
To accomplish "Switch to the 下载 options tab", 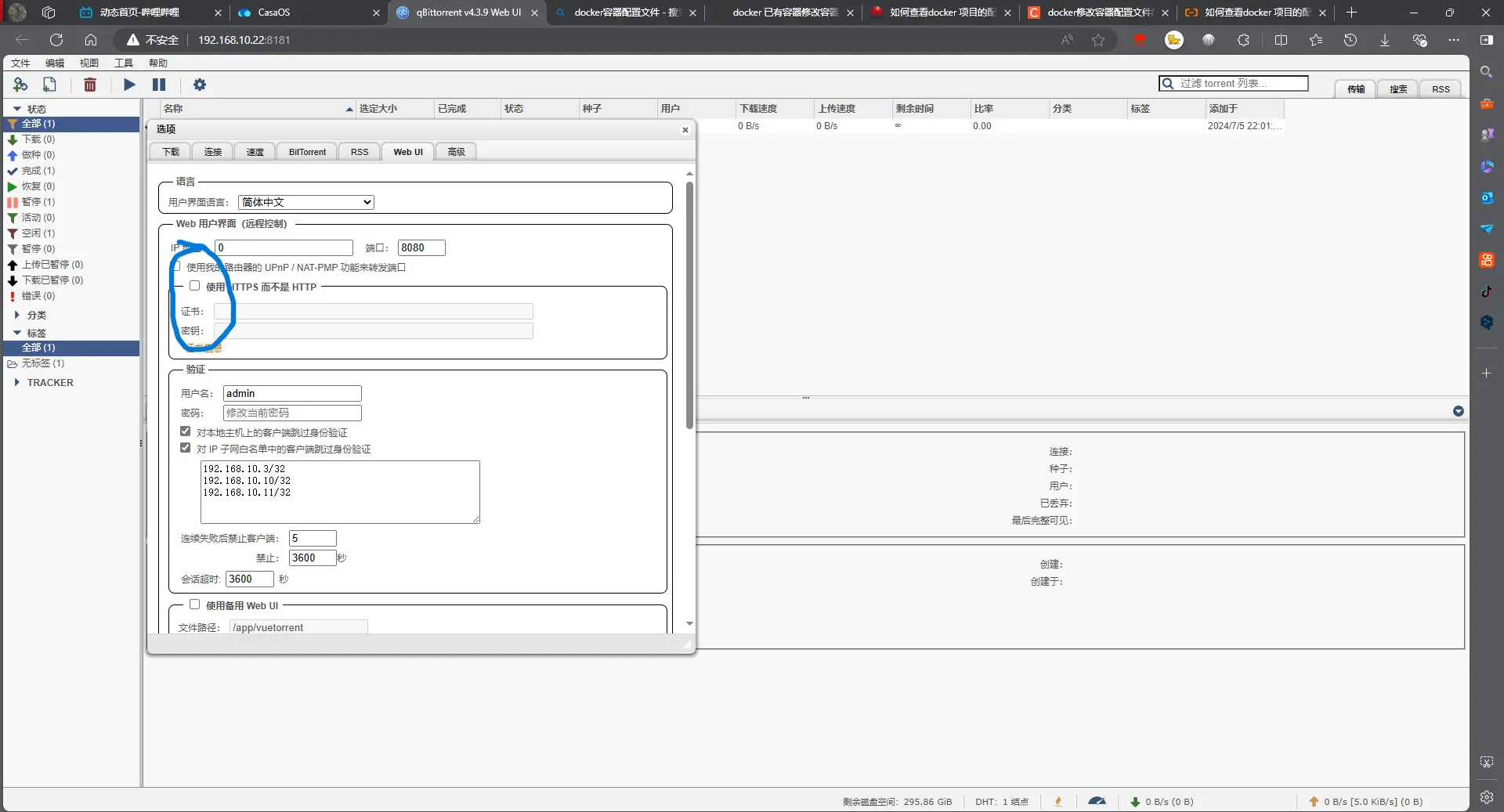I will point(171,152).
